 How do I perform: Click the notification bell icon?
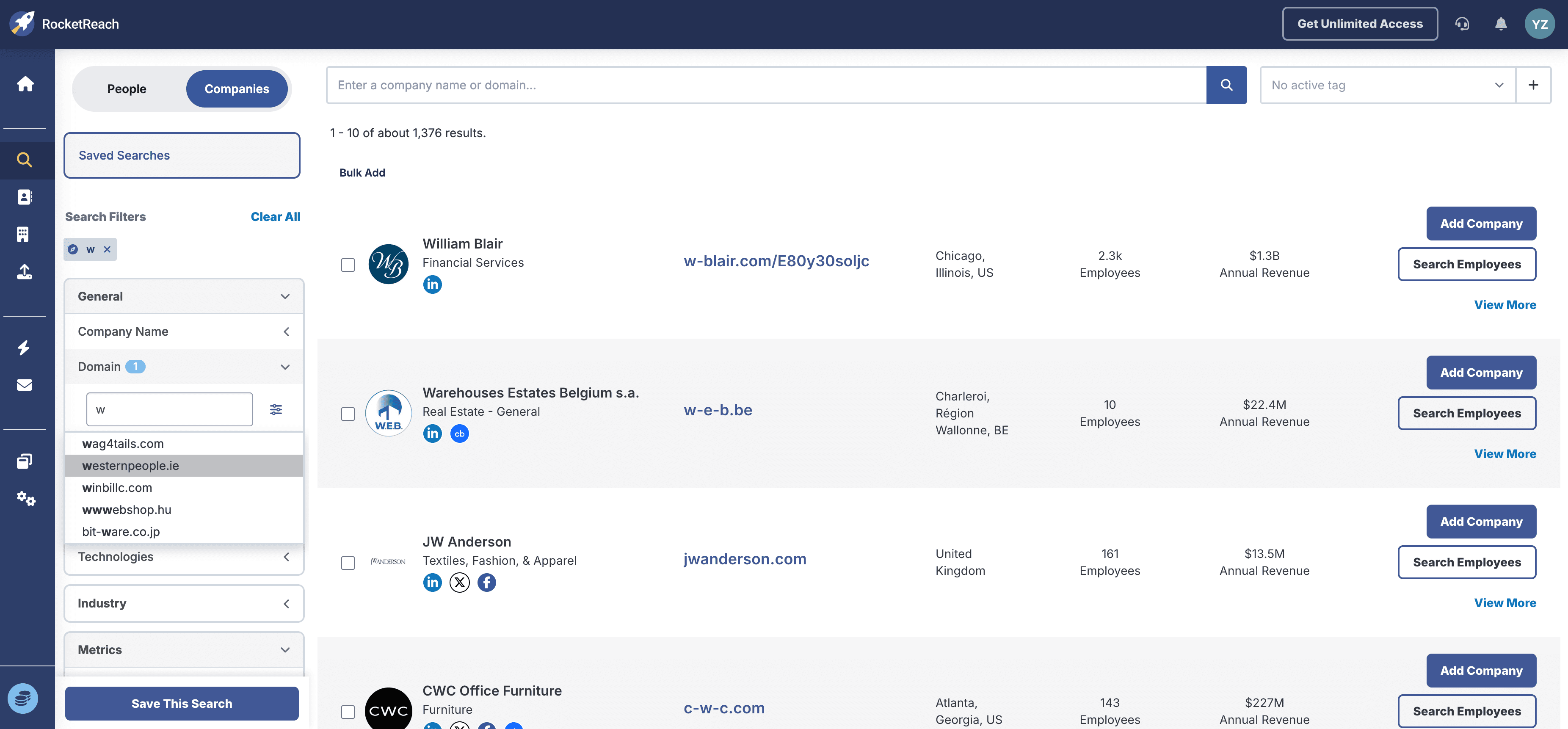1500,24
